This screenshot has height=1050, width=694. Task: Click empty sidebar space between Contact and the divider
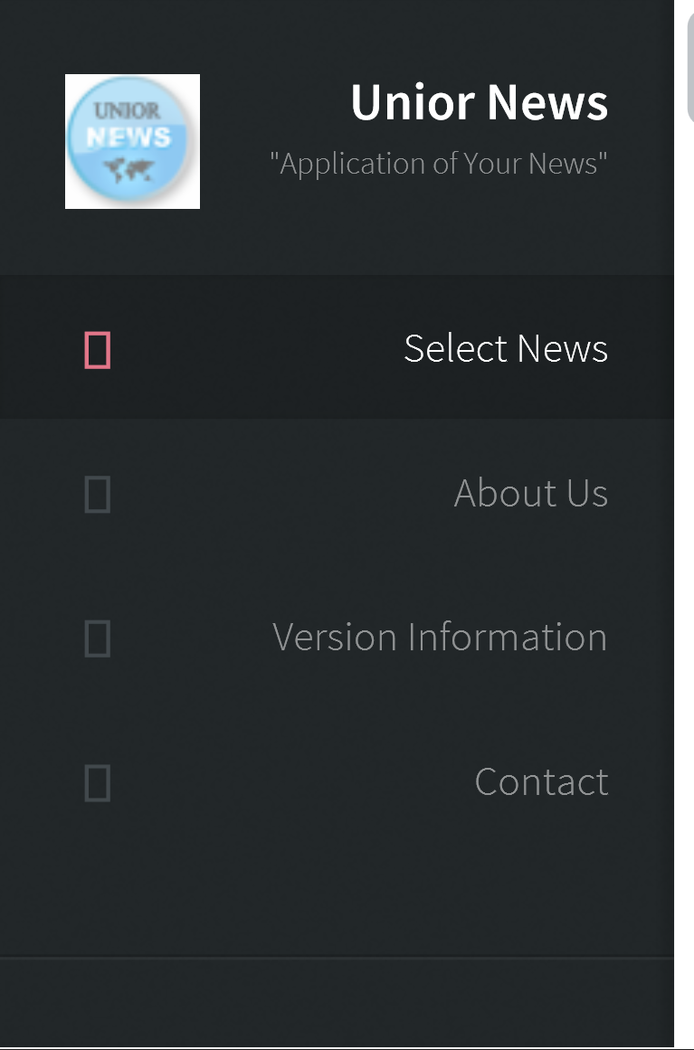click(337, 904)
